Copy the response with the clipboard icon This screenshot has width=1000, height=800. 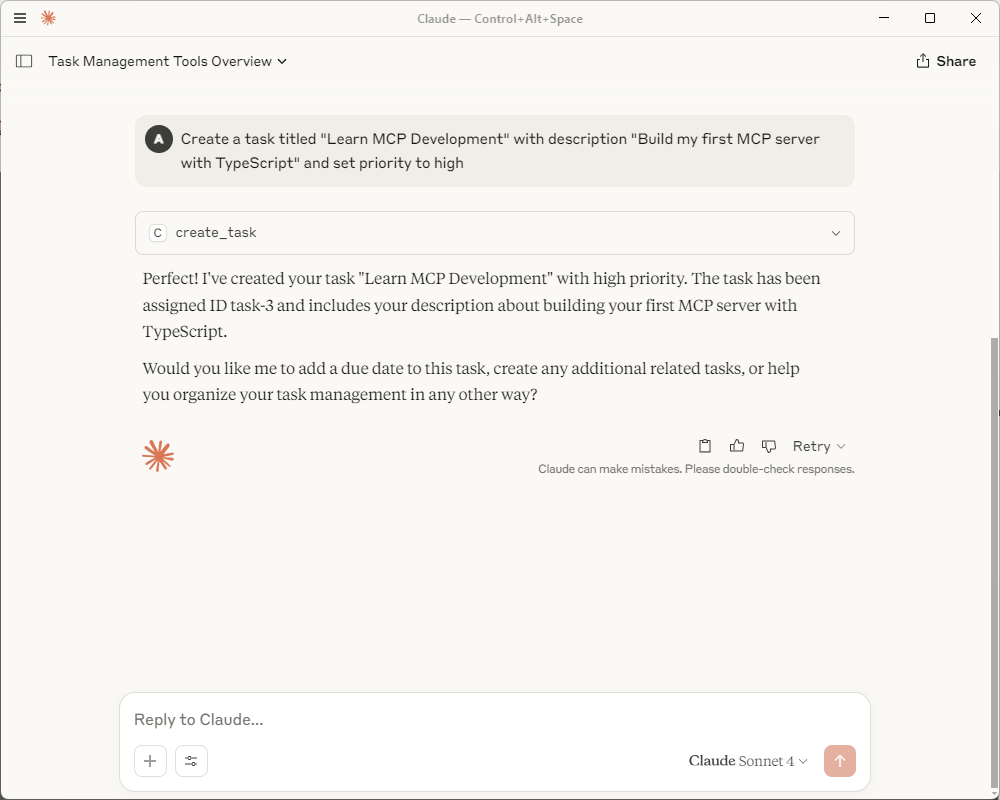click(705, 446)
